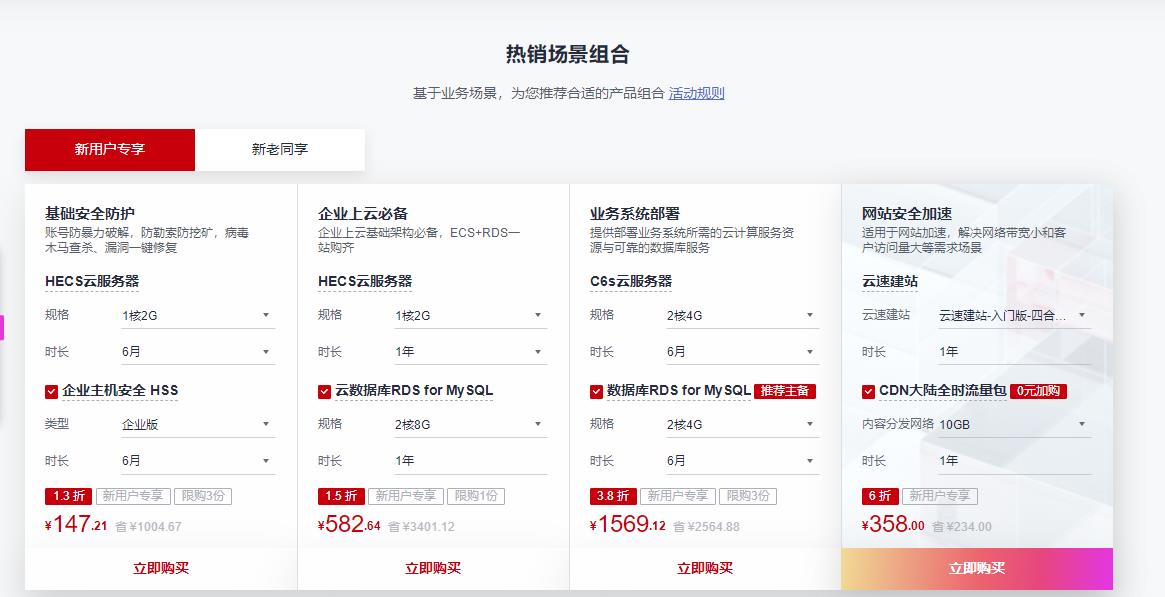Open 云速建站-入门版 dropdown
Image resolution: width=1165 pixels, height=597 pixels.
(x=1014, y=316)
